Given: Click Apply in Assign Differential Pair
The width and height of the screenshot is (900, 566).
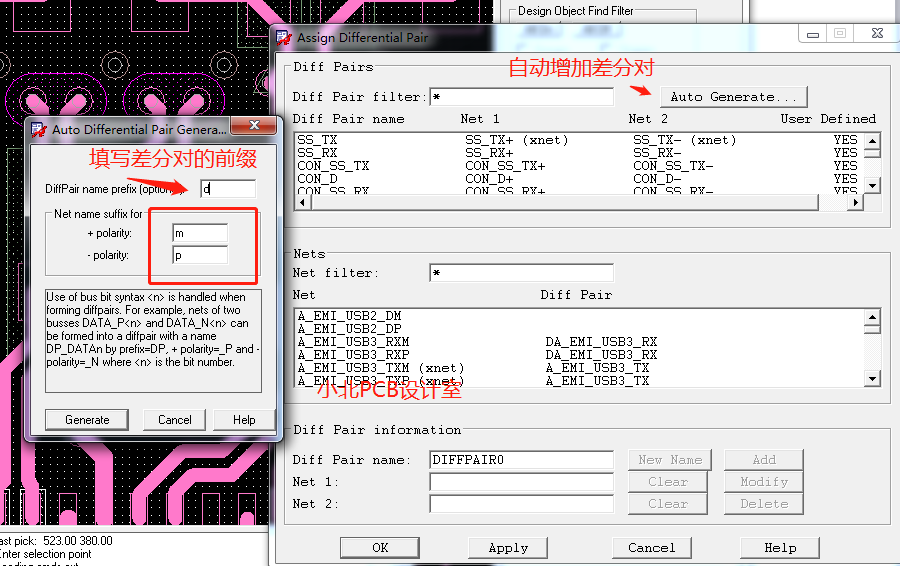Looking at the screenshot, I should 508,548.
